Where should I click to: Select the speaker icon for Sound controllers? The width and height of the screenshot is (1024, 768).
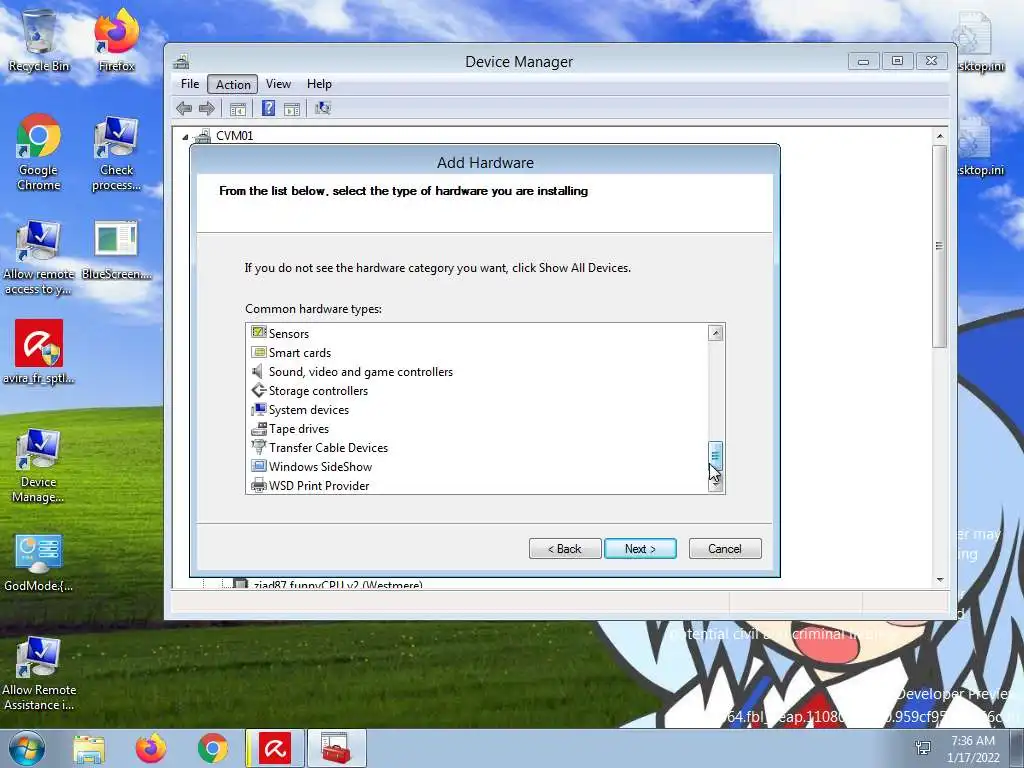click(x=259, y=371)
